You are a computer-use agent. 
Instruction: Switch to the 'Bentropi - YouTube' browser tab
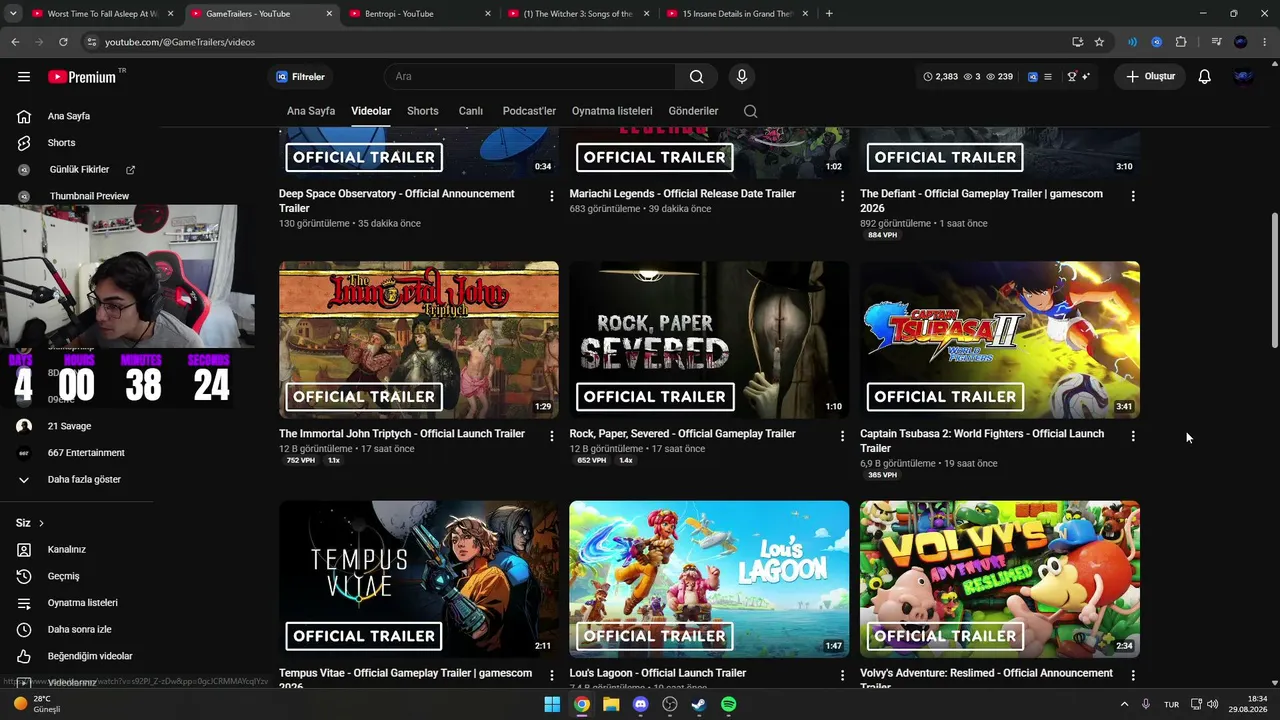pyautogui.click(x=420, y=14)
